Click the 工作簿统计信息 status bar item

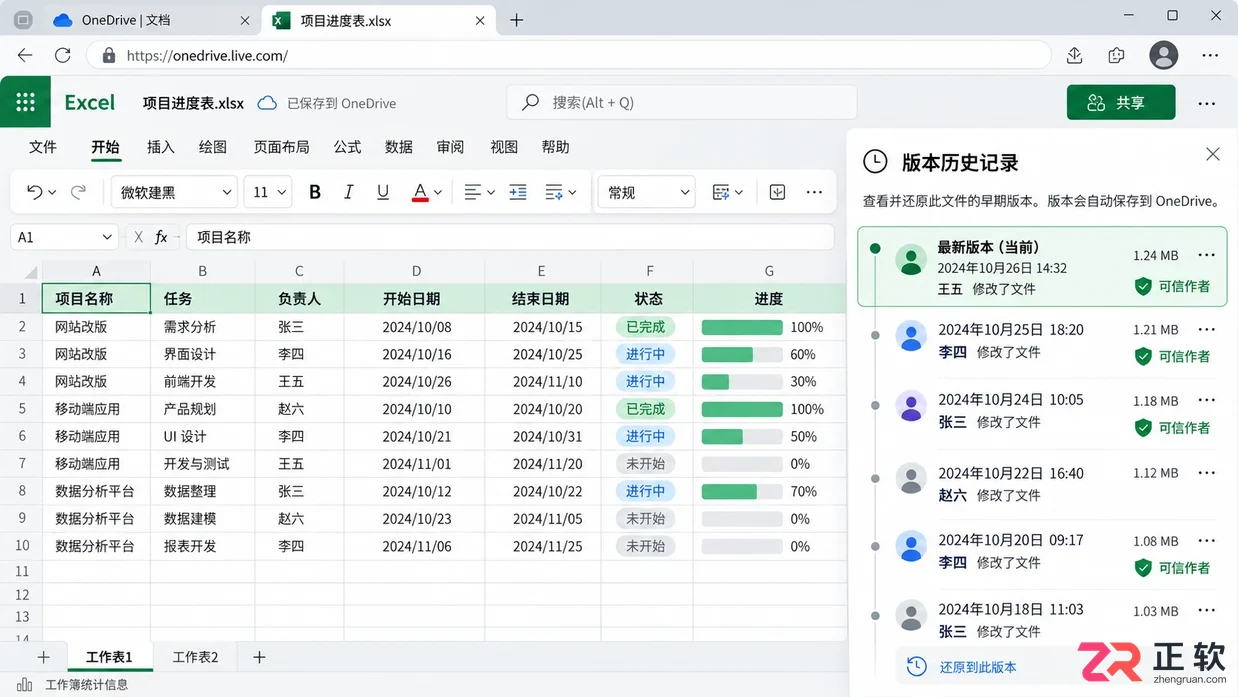tap(75, 685)
